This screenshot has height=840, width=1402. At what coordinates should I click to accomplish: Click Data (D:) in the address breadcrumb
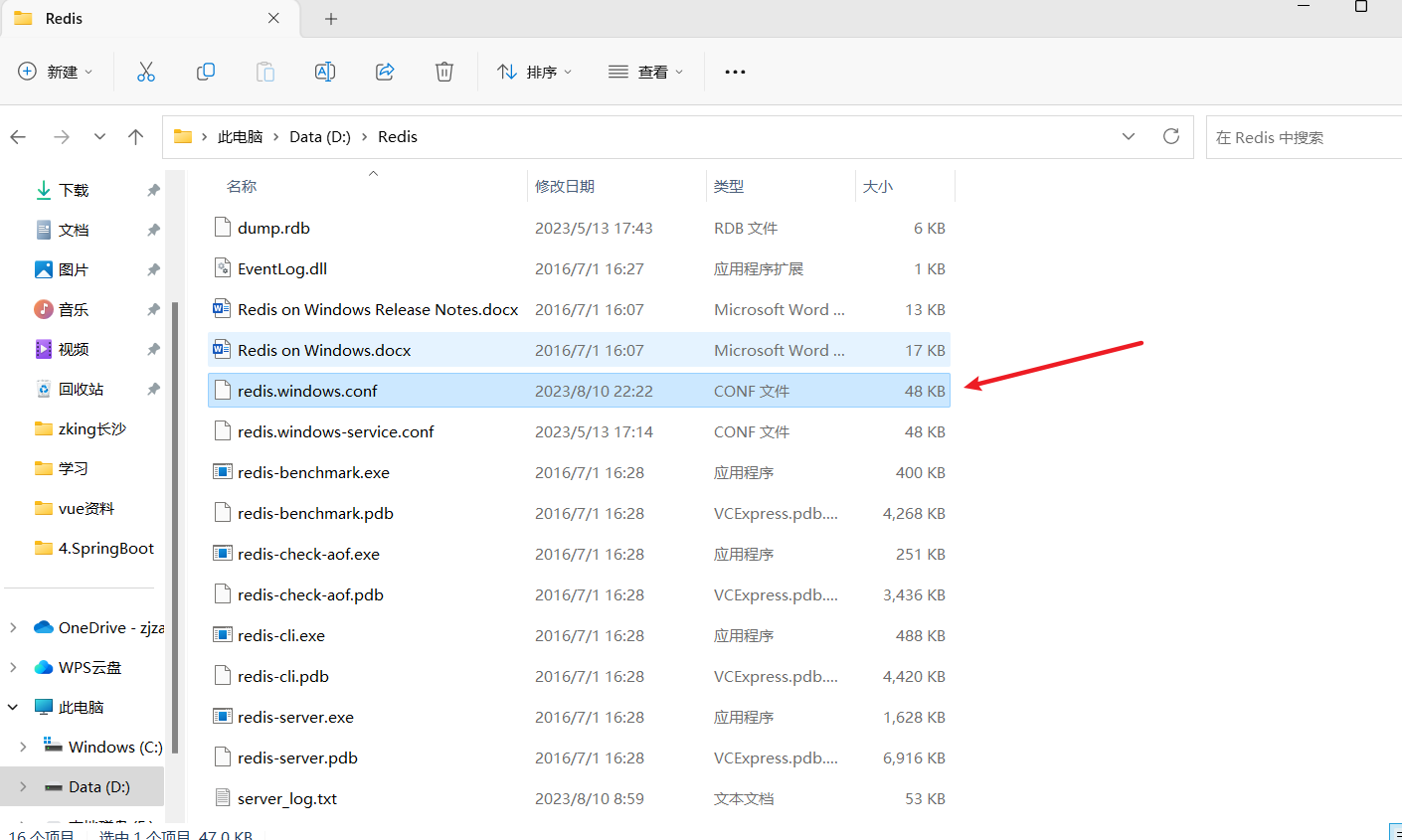pyautogui.click(x=320, y=137)
